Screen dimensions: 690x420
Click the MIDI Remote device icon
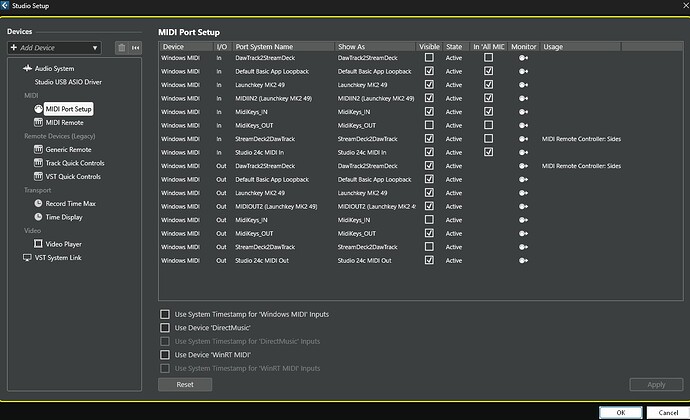(x=38, y=122)
